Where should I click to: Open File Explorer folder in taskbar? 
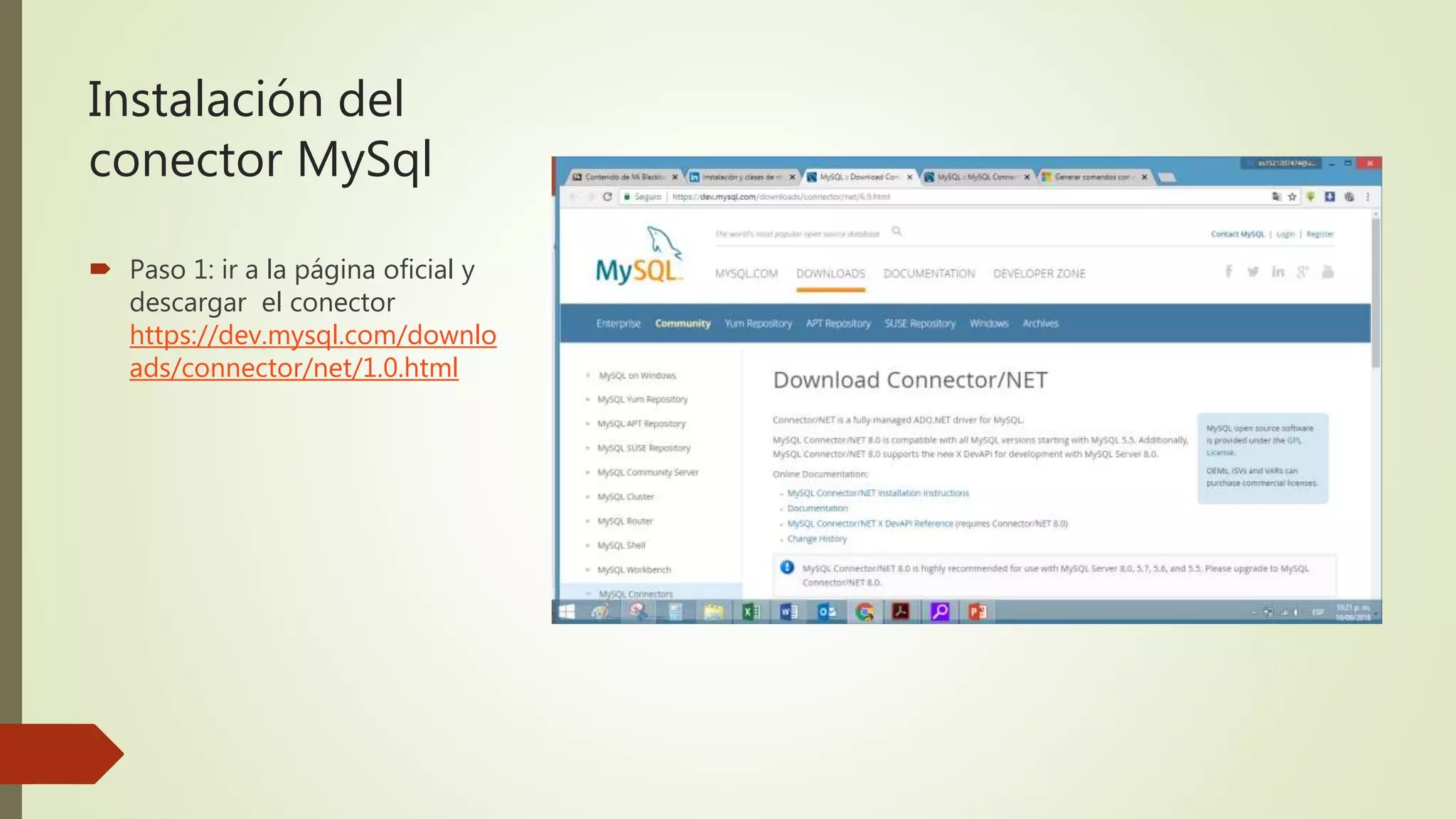point(713,612)
